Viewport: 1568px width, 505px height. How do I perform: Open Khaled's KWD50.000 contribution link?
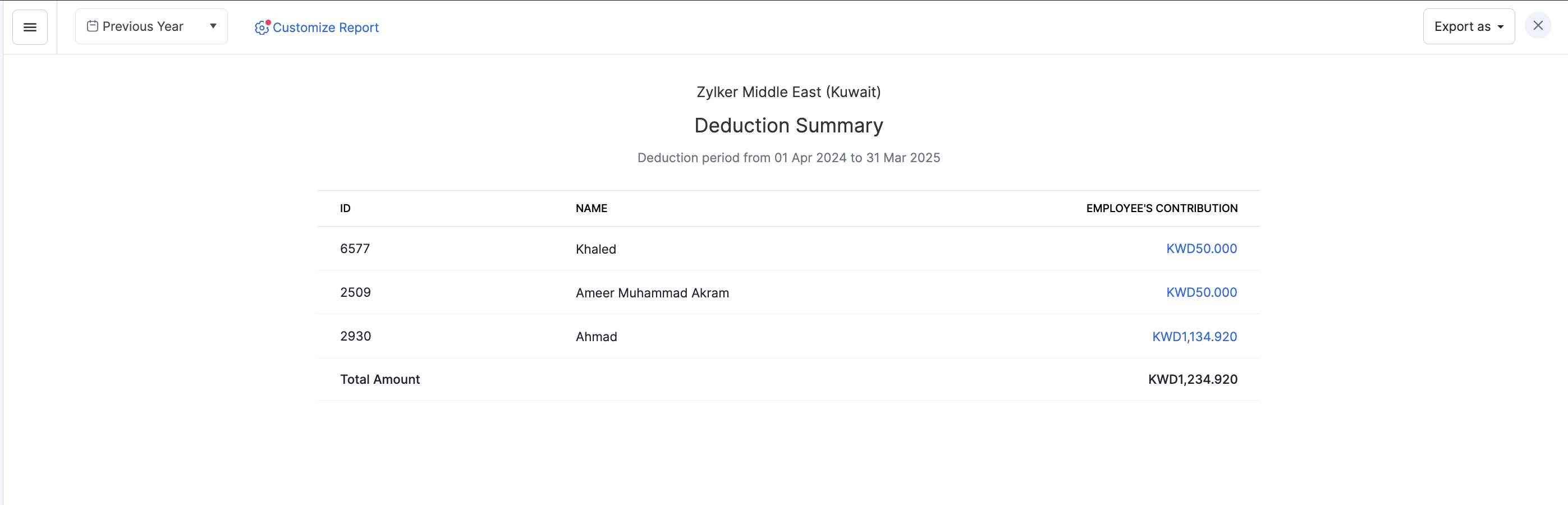(1201, 248)
